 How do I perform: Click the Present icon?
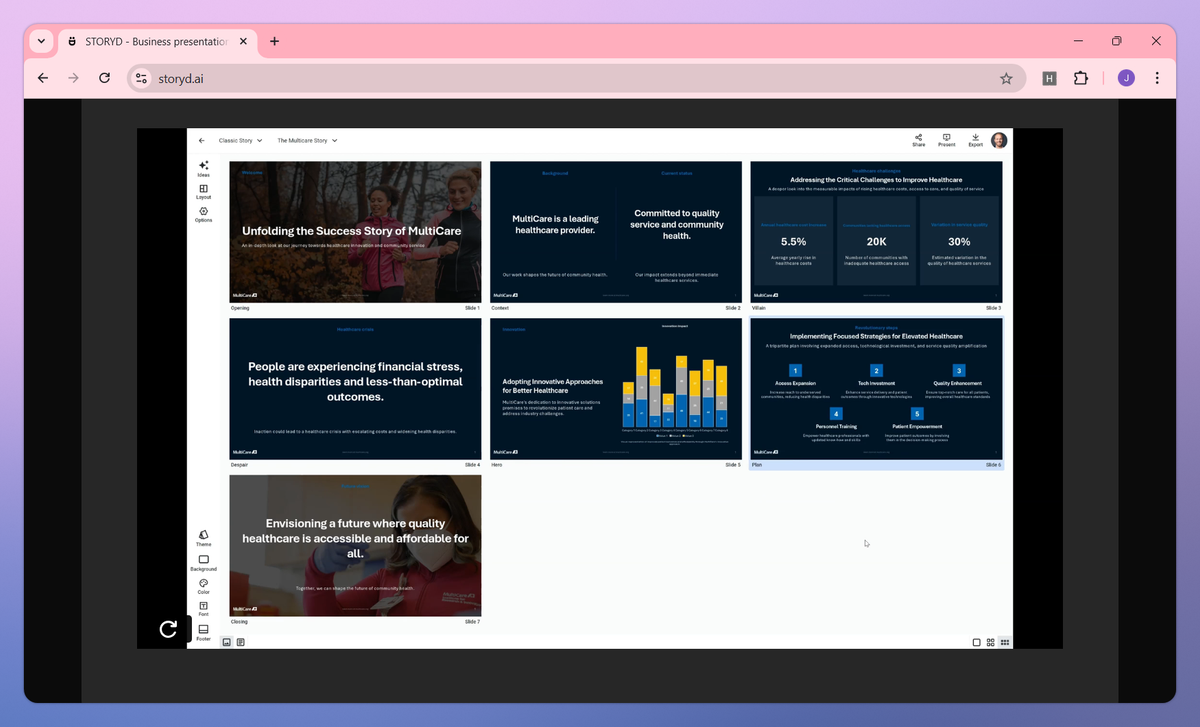pyautogui.click(x=946, y=140)
